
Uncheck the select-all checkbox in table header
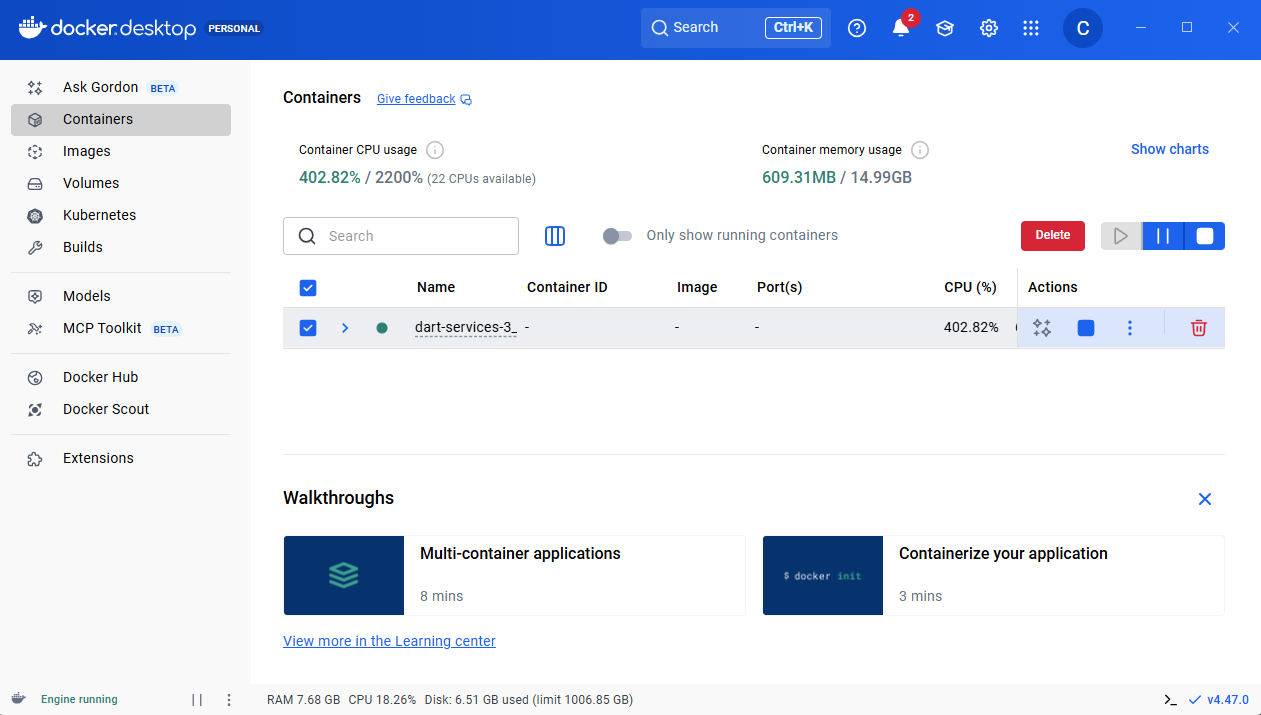(308, 288)
